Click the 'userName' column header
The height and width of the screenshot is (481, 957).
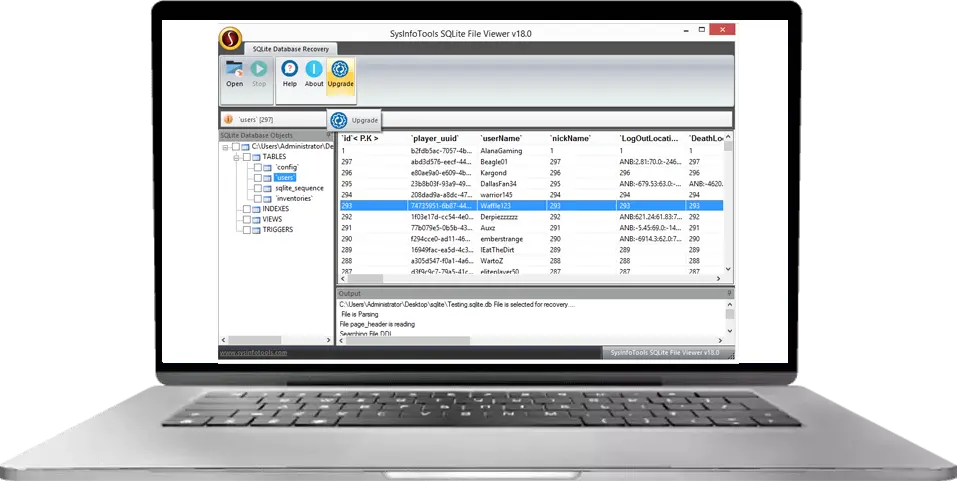[x=502, y=138]
